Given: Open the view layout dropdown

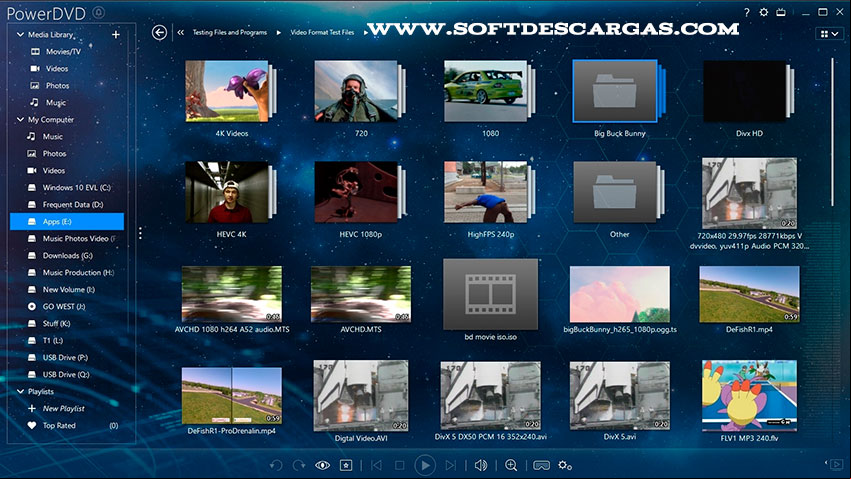Looking at the screenshot, I should click(x=829, y=34).
